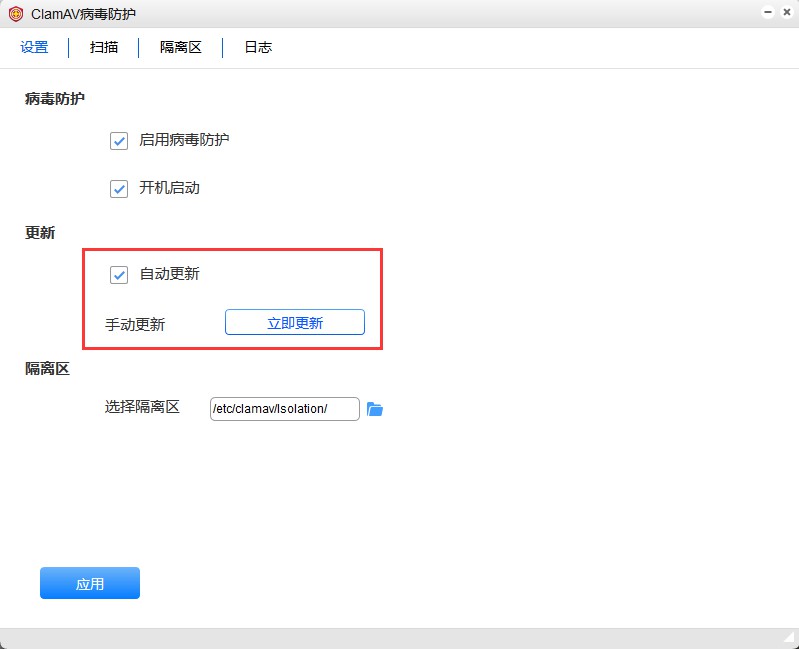The image size is (799, 649).
Task: Switch to the 设置 tab
Action: click(x=34, y=47)
